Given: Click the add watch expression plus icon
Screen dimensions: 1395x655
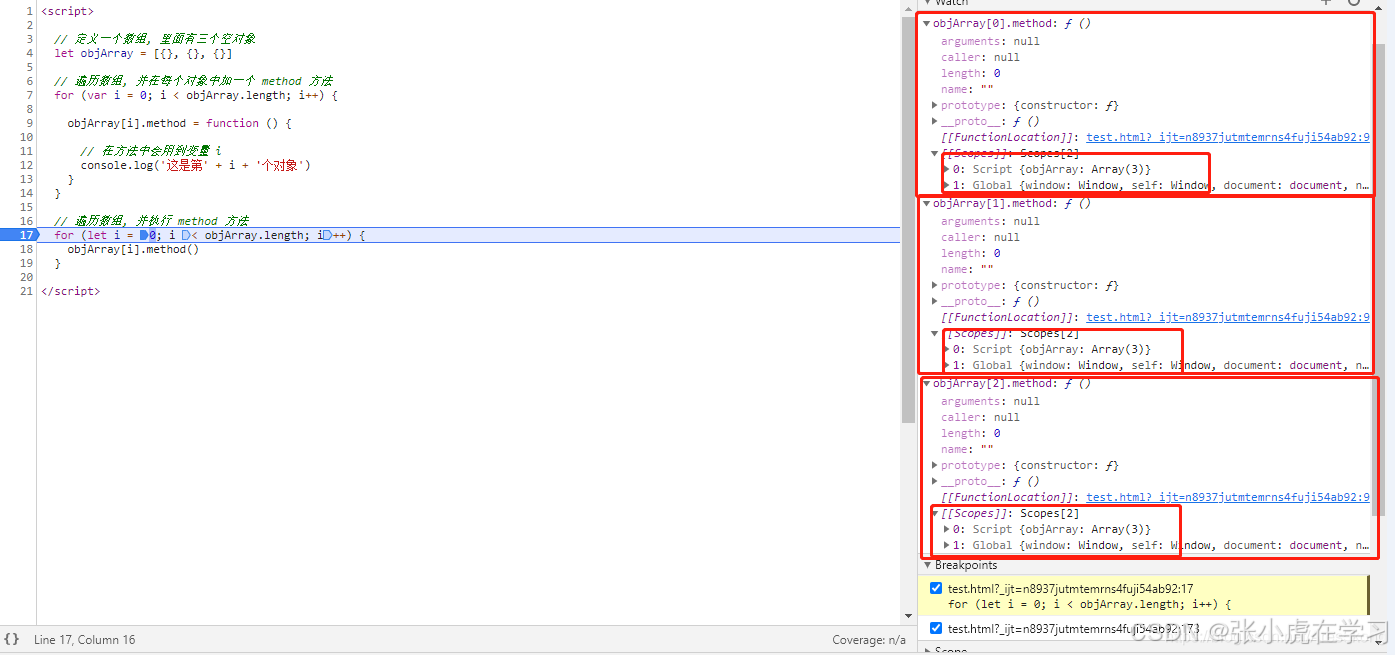Looking at the screenshot, I should coord(1327,3).
